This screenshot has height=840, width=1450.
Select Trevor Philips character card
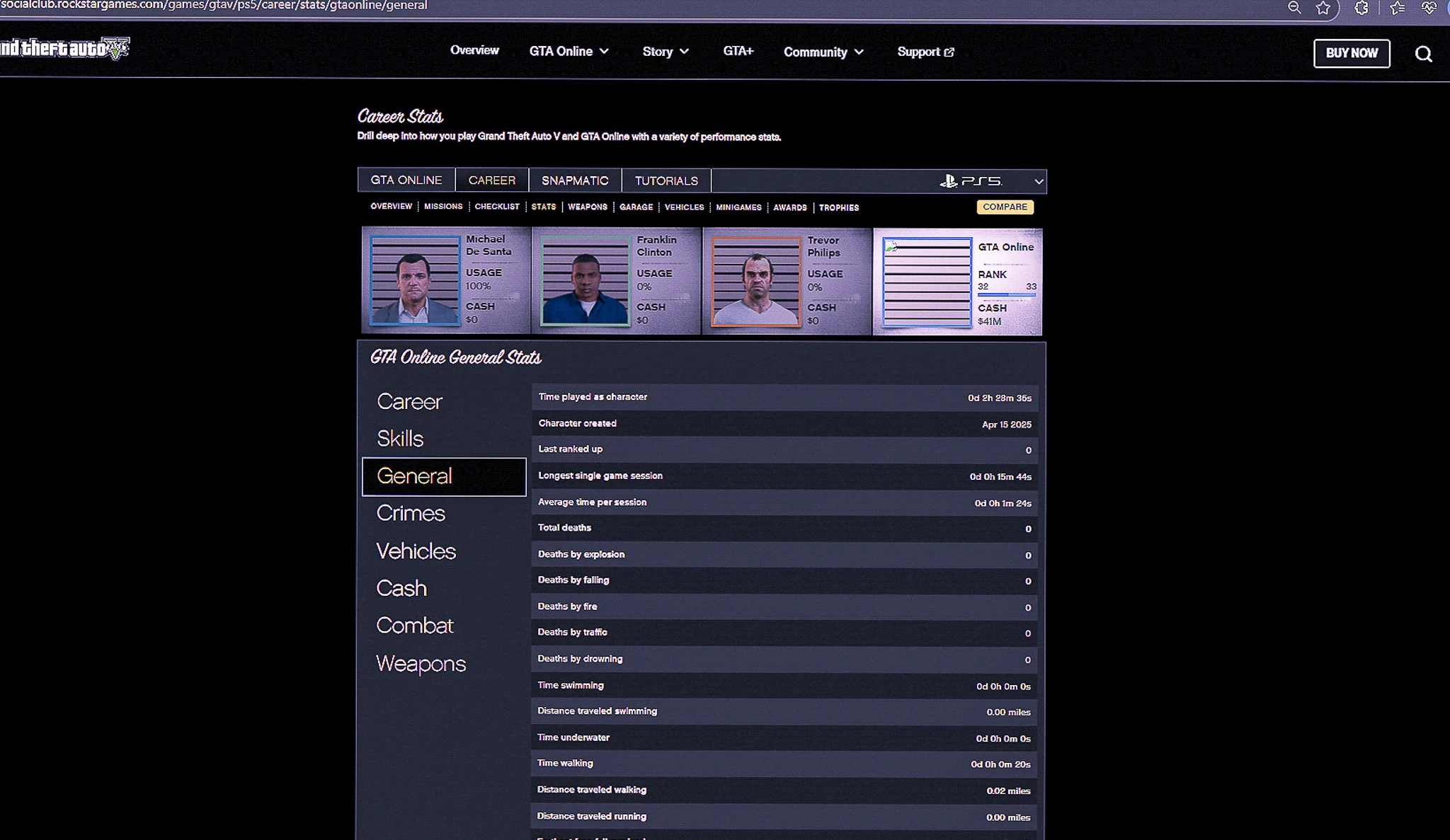(786, 281)
